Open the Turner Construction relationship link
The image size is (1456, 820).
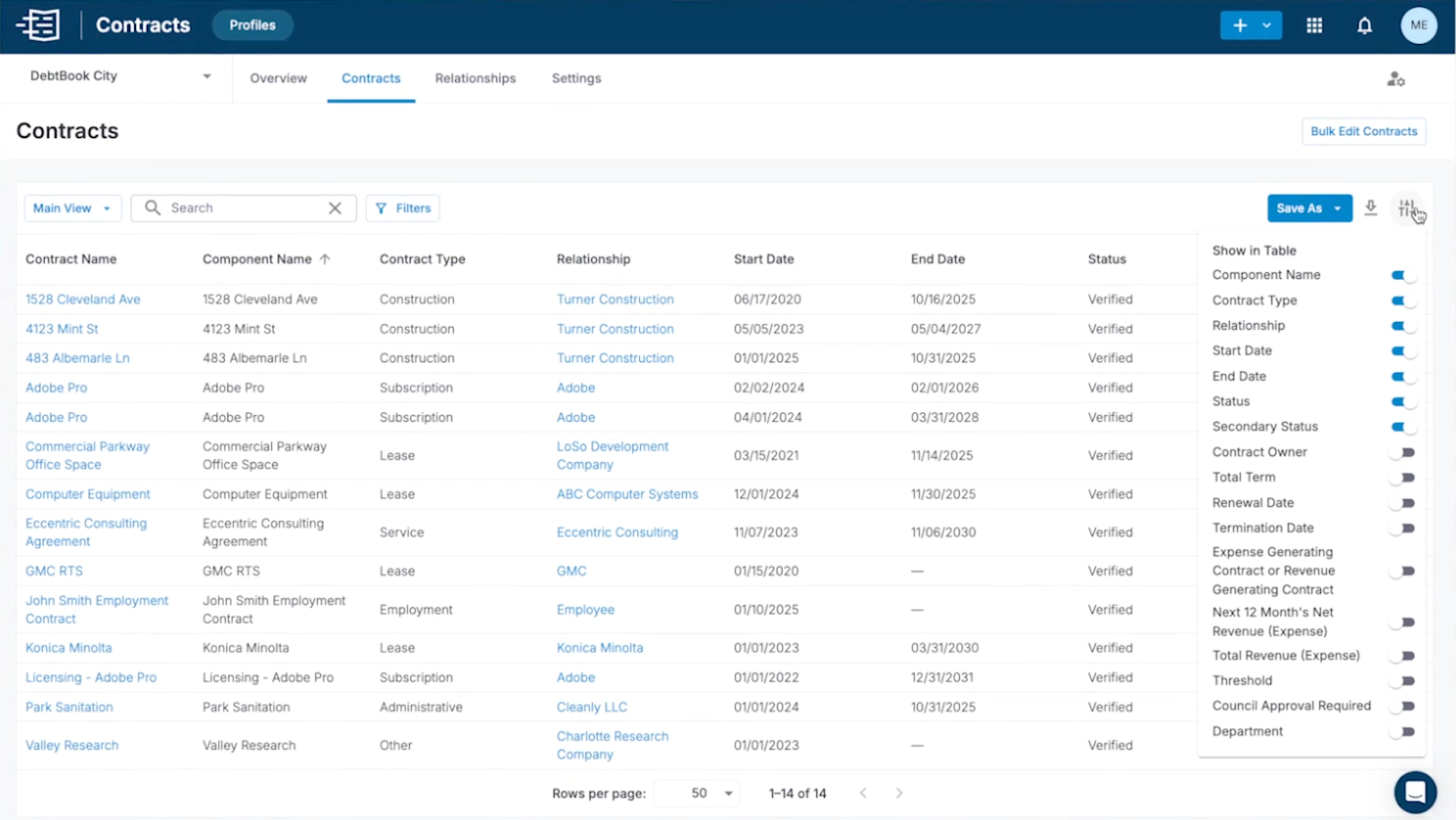[x=614, y=298]
